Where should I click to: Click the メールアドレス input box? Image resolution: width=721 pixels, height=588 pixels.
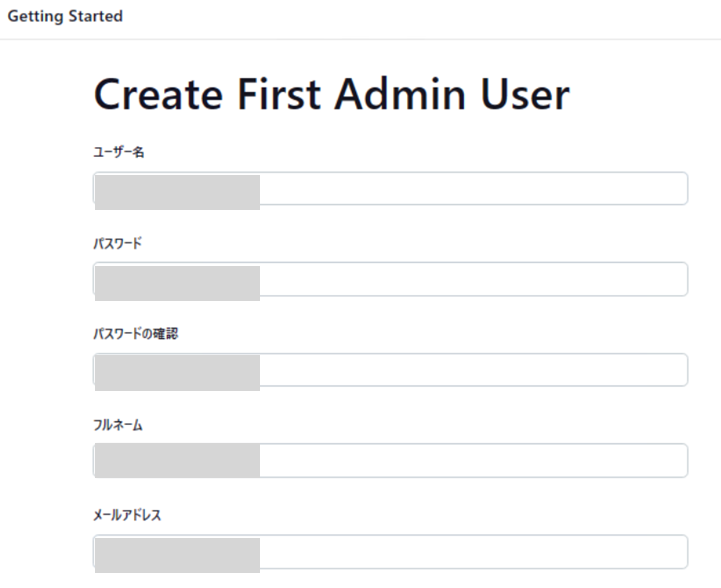[390, 551]
